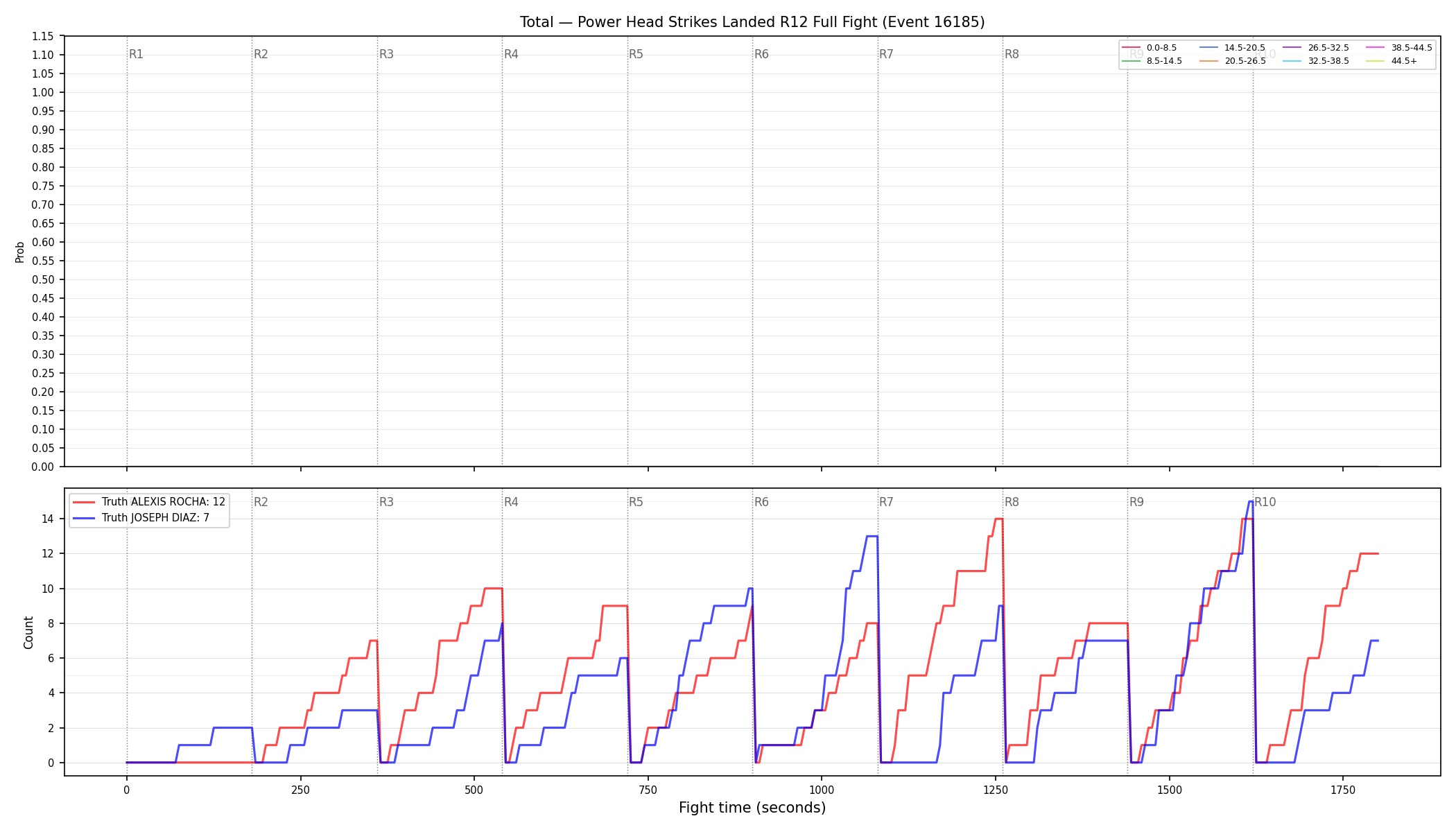Click the 6 tick on Count axis

(51, 659)
